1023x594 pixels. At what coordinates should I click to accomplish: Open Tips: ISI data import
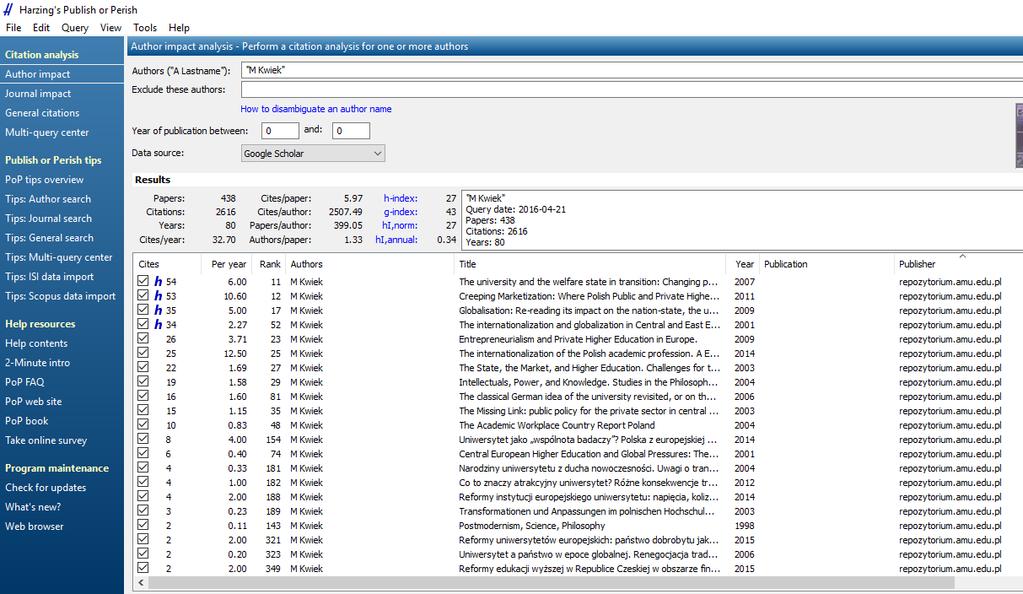pyautogui.click(x=50, y=277)
